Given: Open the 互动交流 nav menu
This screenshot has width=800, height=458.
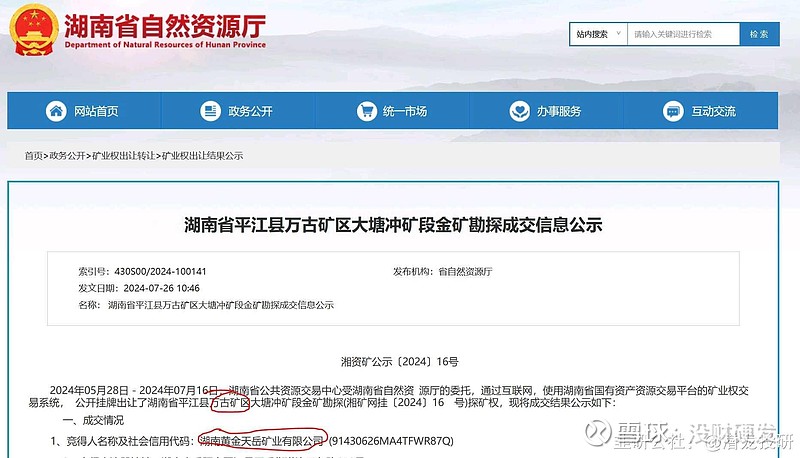Looking at the screenshot, I should (x=701, y=111).
